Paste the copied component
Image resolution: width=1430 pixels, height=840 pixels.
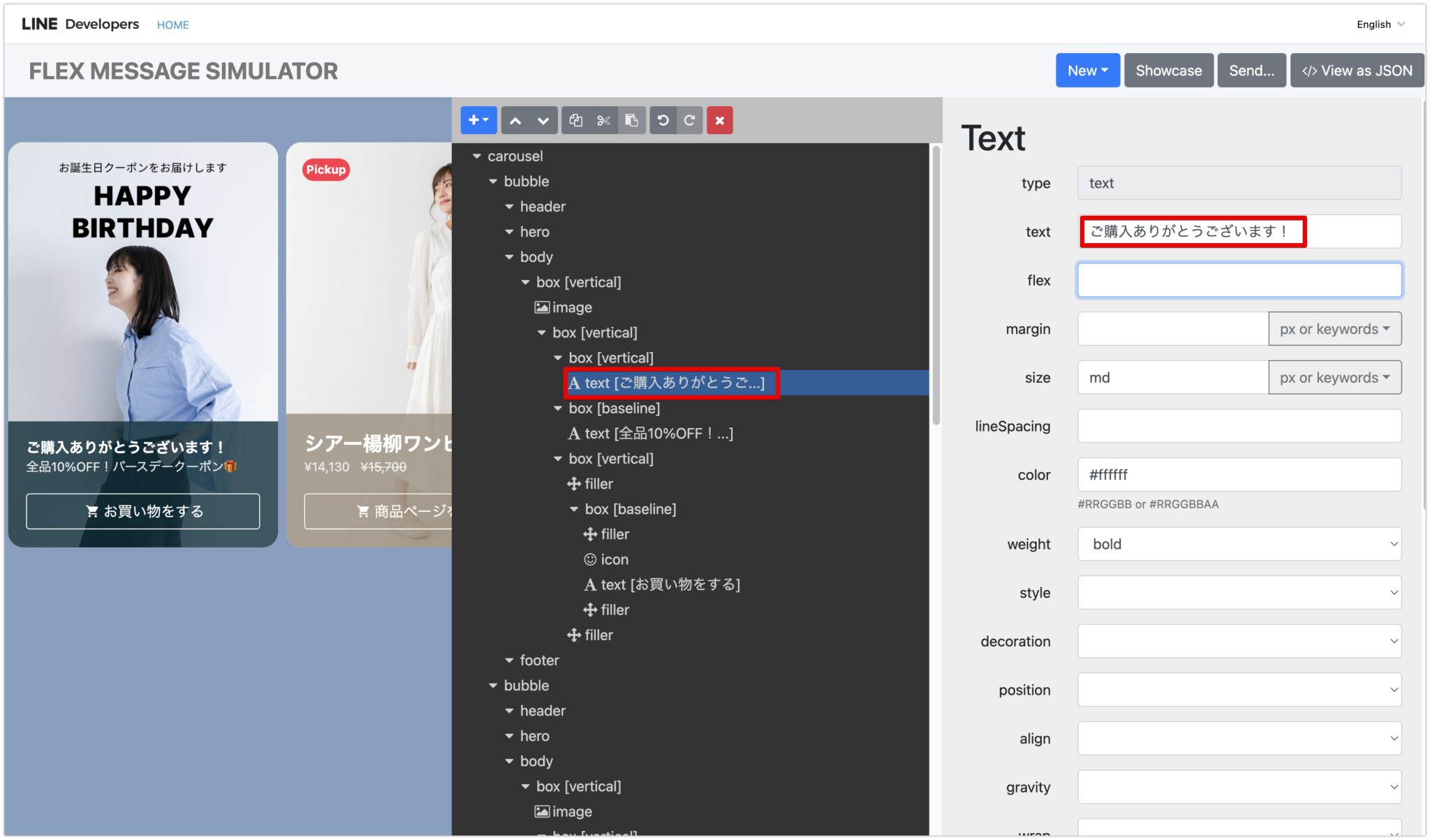click(632, 120)
